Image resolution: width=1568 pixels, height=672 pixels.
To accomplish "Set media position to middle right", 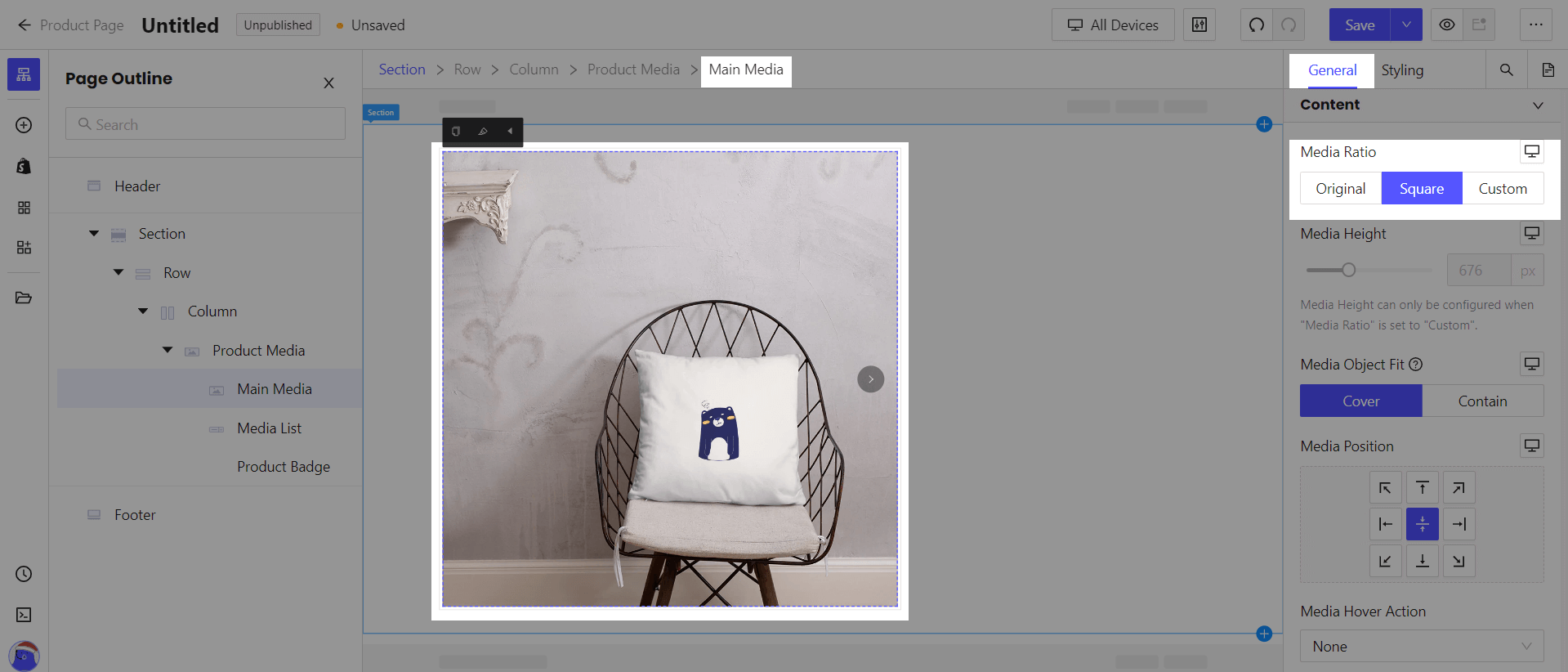I will coord(1459,524).
